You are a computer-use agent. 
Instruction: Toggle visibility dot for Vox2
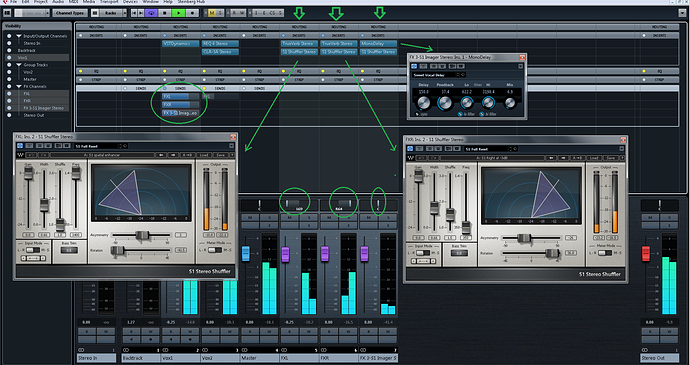click(9, 72)
